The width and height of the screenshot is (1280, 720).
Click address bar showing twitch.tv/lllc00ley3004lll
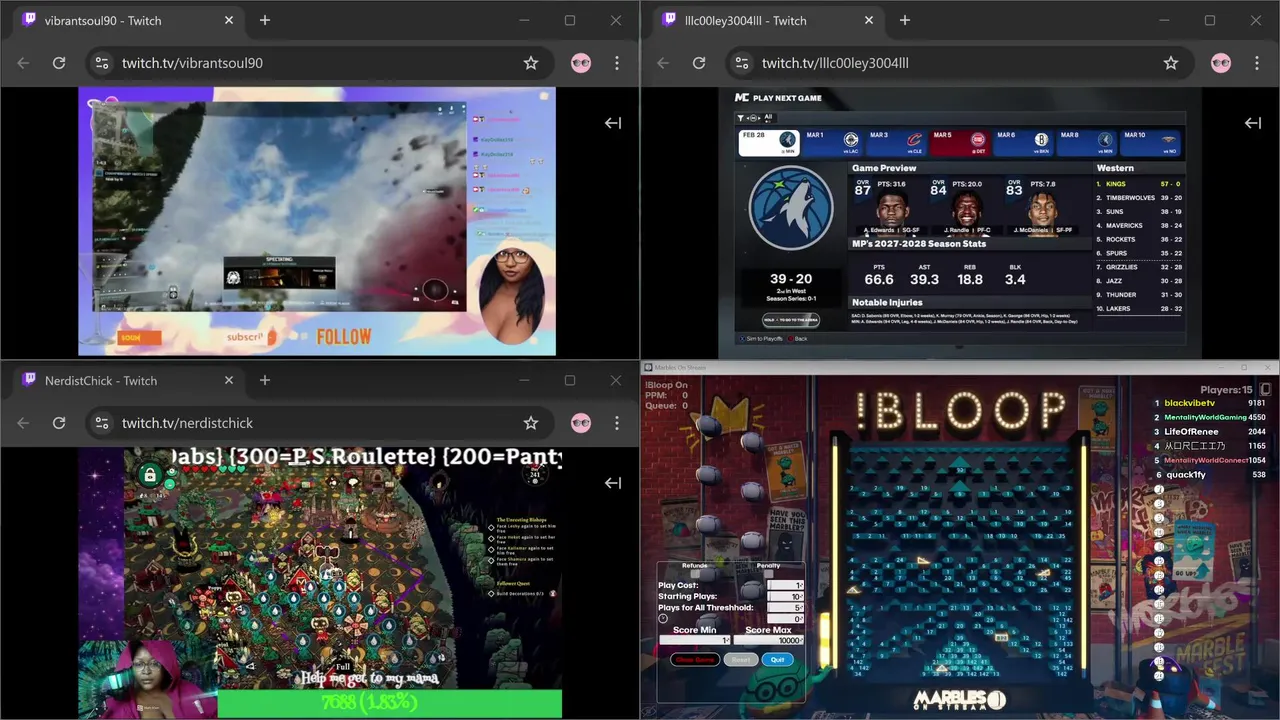click(960, 63)
